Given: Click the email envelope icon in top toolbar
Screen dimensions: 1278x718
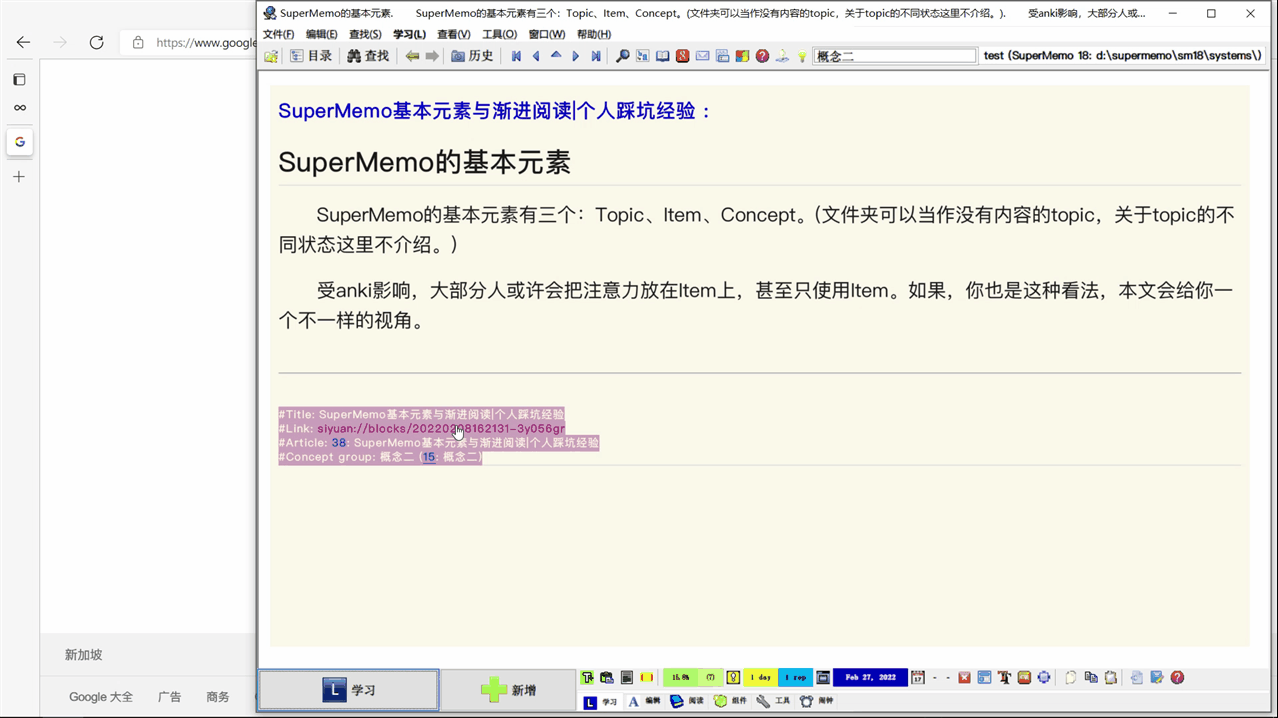Looking at the screenshot, I should click(x=702, y=56).
